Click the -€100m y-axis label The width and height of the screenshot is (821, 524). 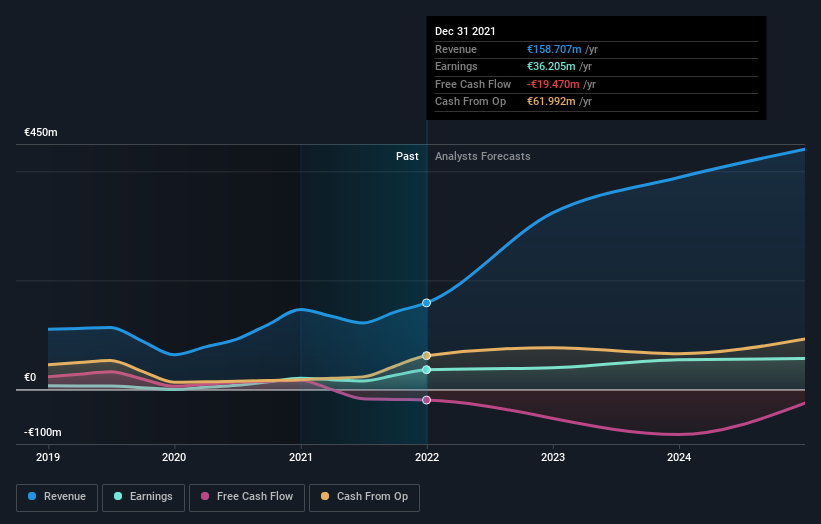click(42, 432)
